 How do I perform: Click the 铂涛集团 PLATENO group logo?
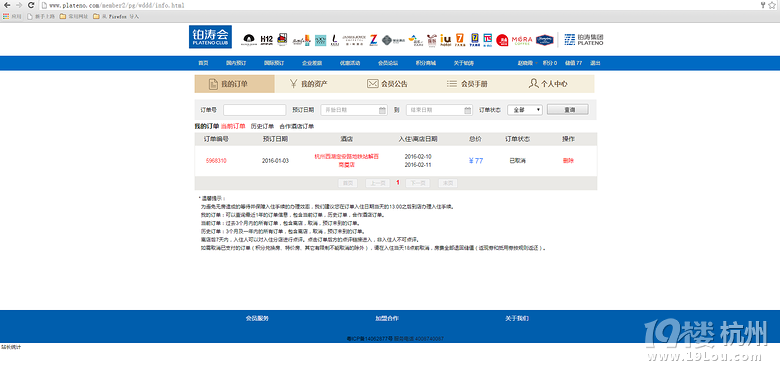(584, 40)
